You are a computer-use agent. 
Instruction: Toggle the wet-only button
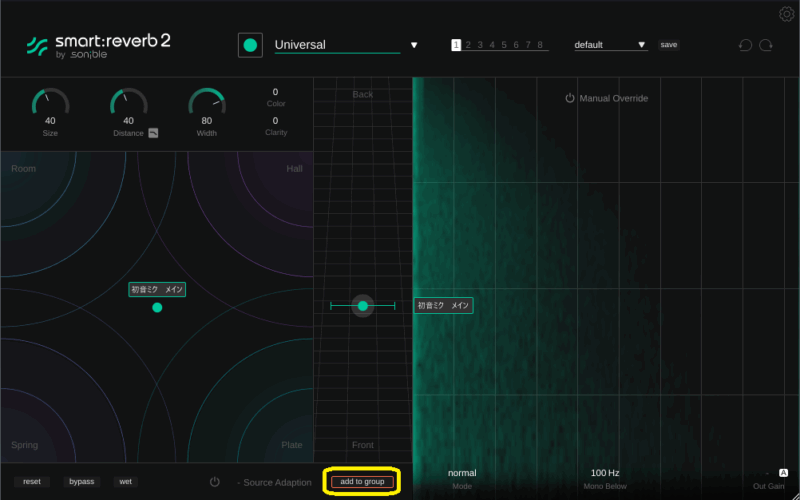pos(126,482)
